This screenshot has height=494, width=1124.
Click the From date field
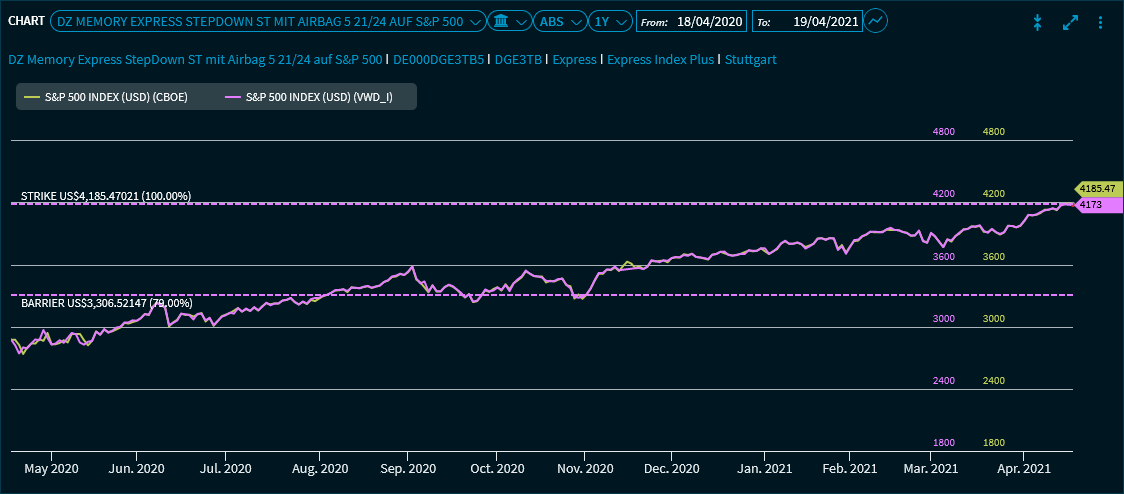pos(709,21)
